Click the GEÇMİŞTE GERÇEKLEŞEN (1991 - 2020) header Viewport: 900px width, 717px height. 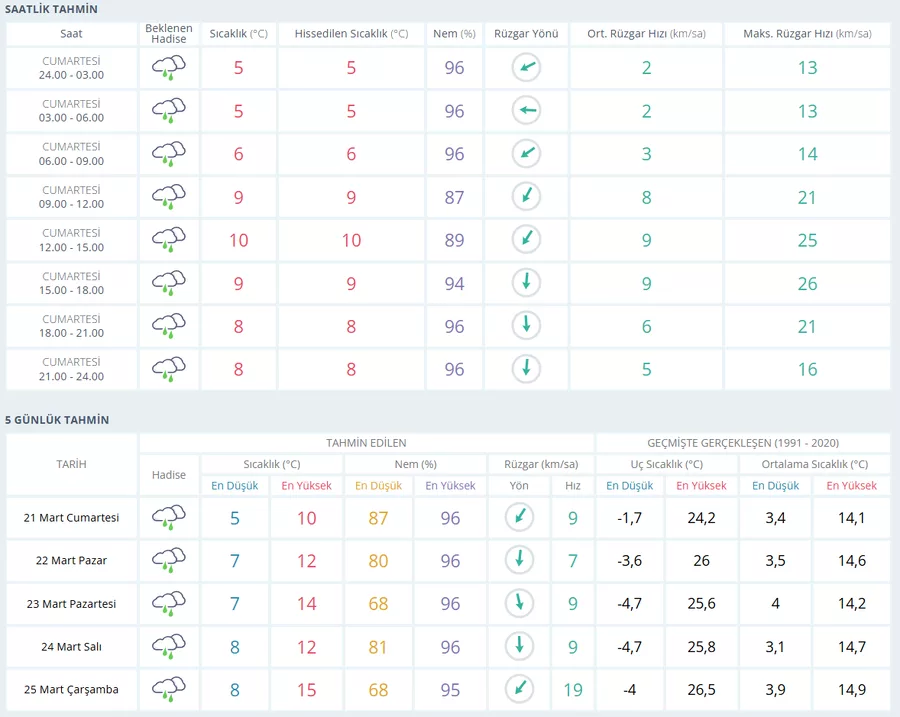[743, 442]
